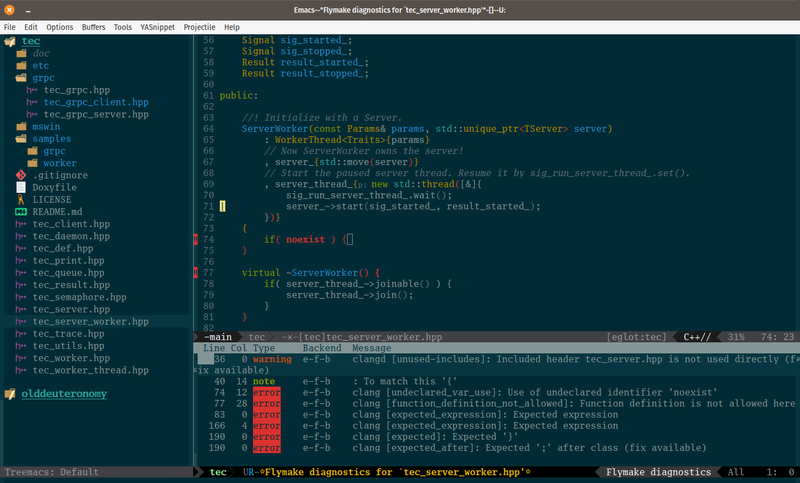This screenshot has width=800, height=483.
Task: Open the Tools menu
Action: (122, 27)
